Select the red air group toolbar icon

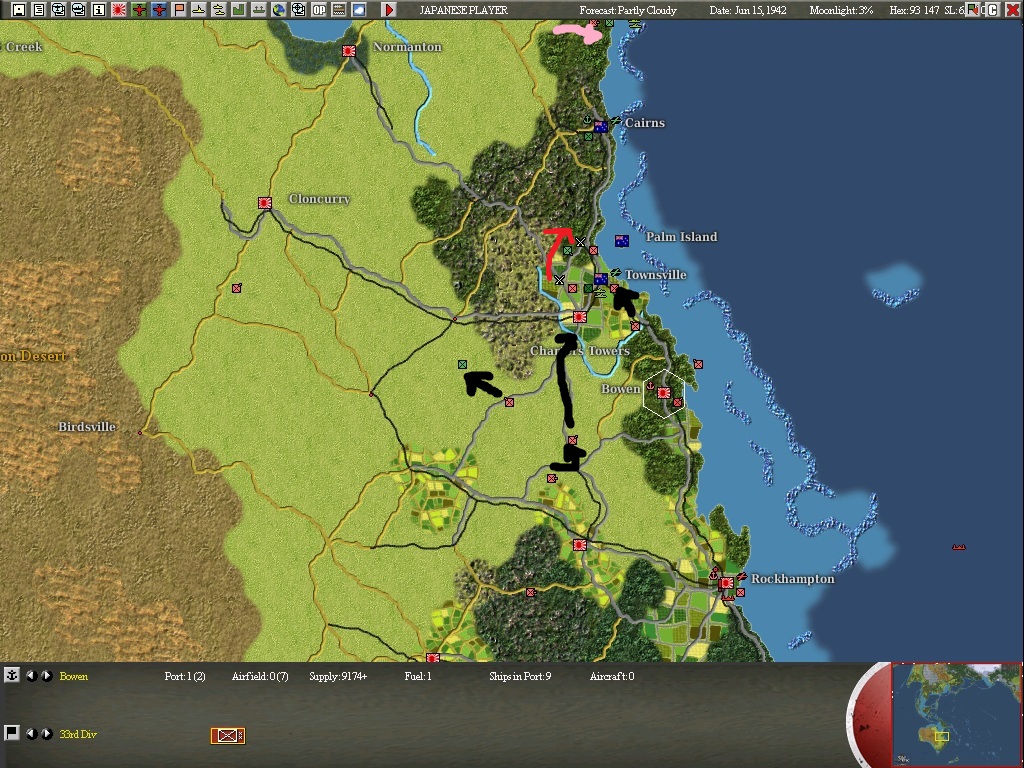coord(140,9)
